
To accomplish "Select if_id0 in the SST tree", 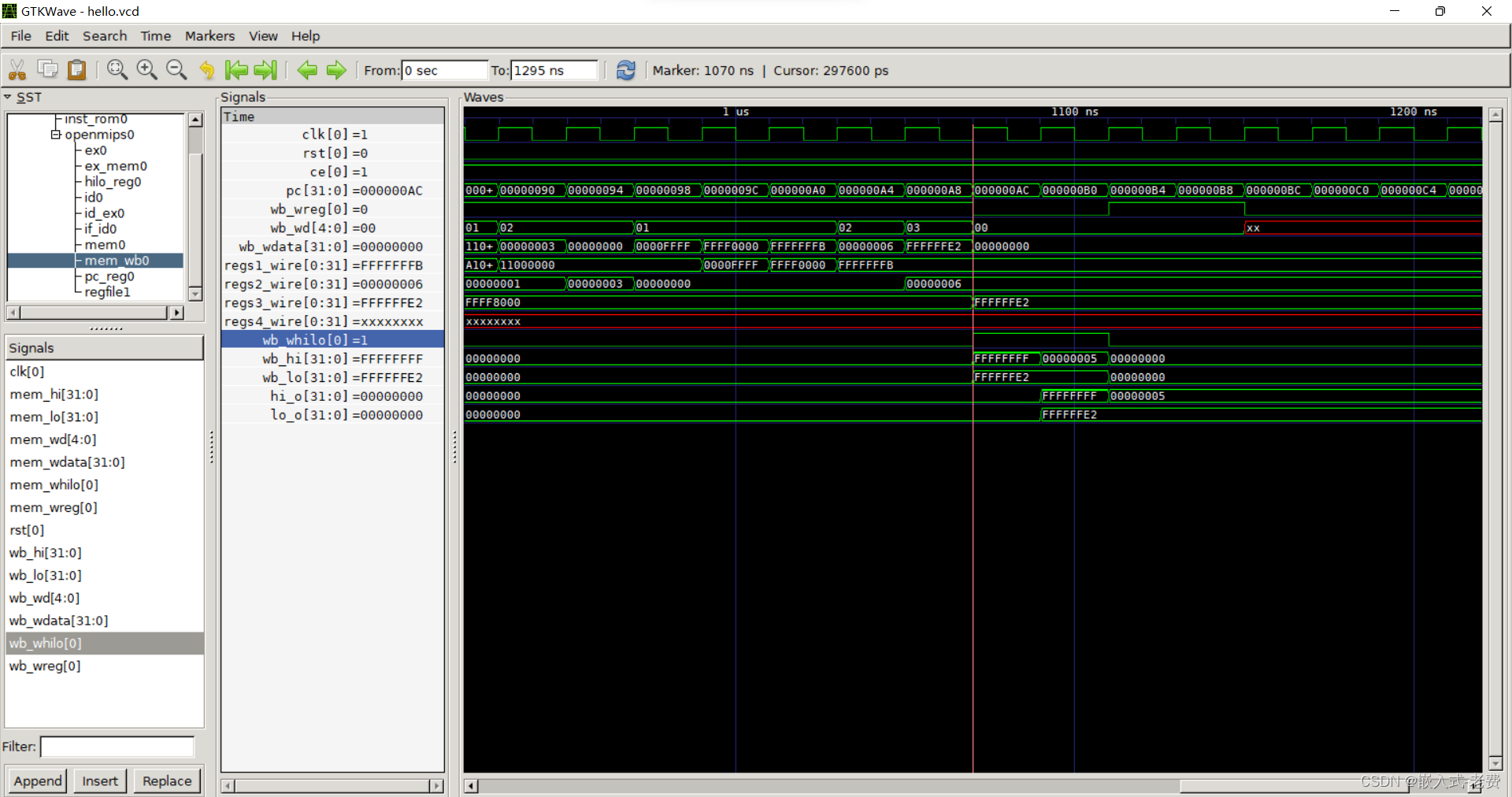I will [100, 229].
